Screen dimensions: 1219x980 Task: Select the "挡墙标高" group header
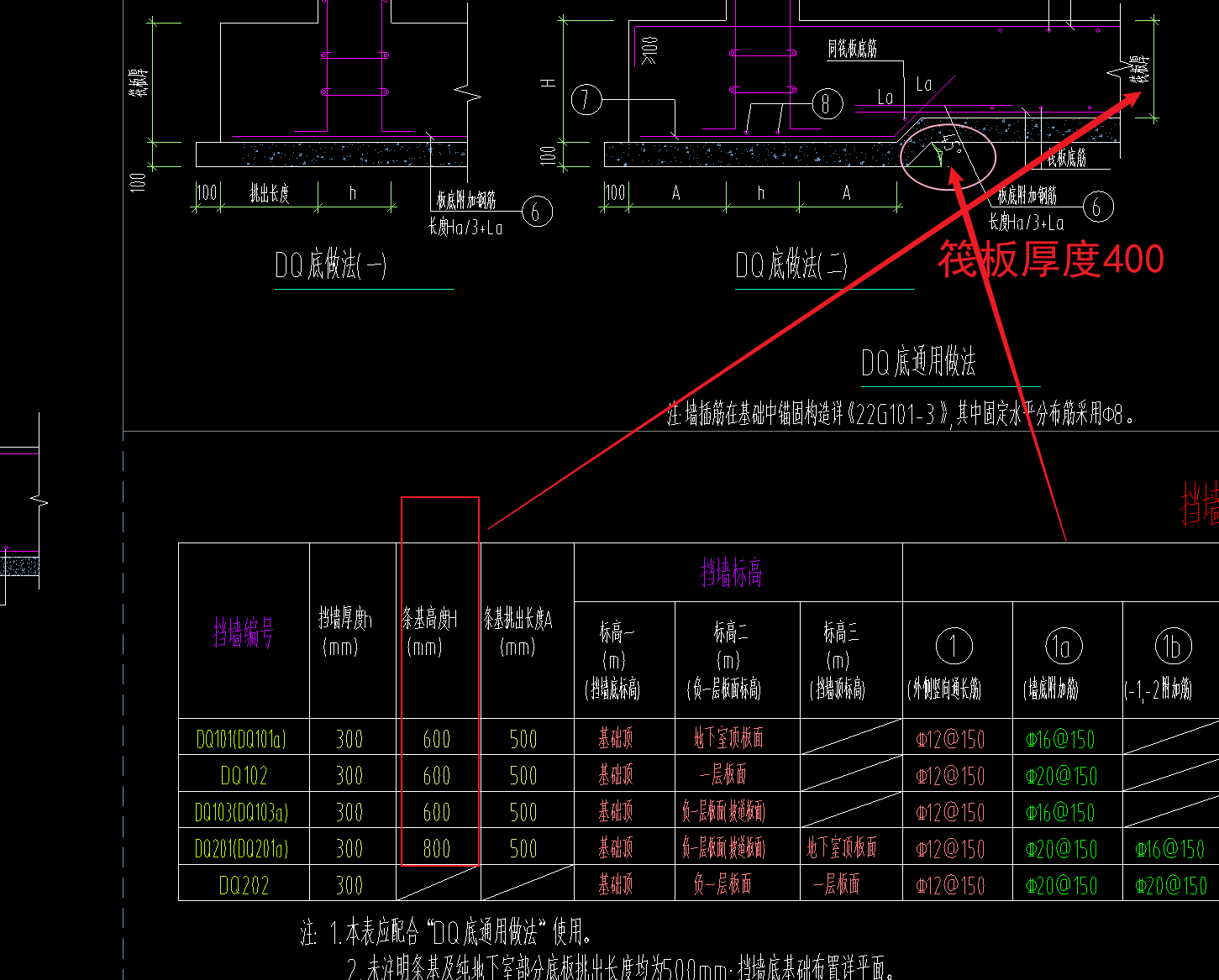point(732,574)
